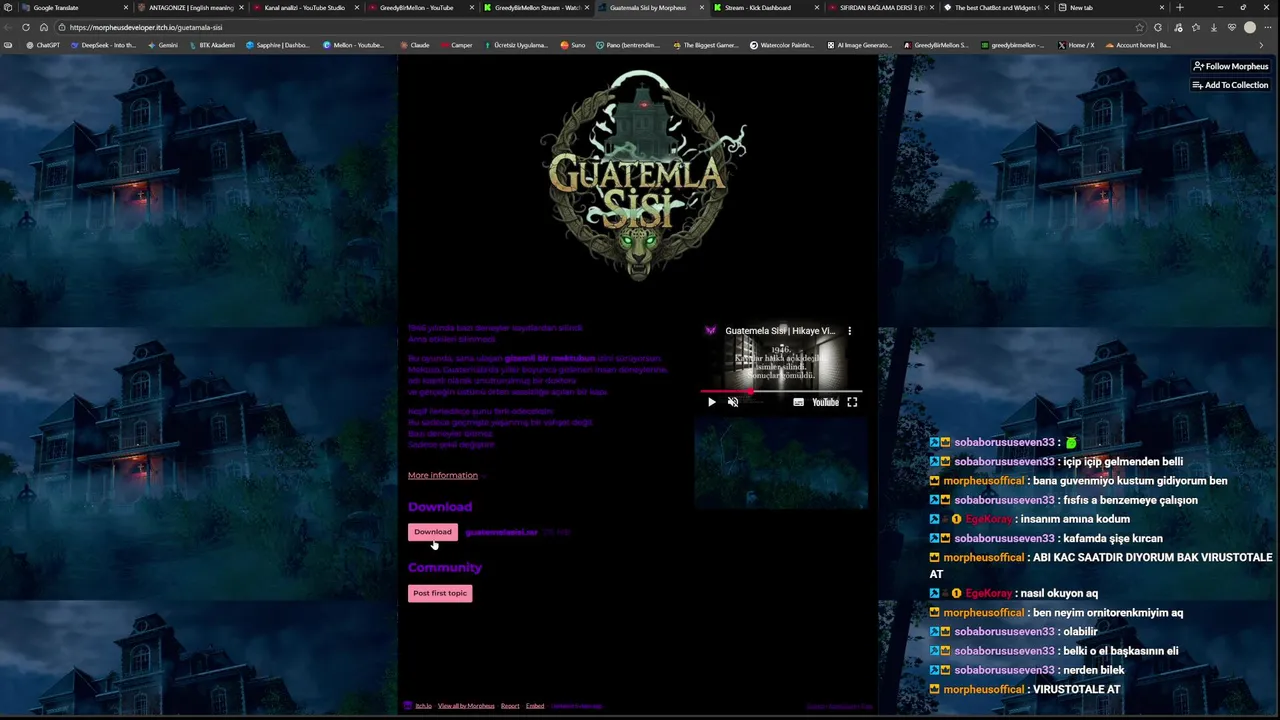
Task: Close the Guatemala Sisi by Morpheus tab
Action: 702,7
